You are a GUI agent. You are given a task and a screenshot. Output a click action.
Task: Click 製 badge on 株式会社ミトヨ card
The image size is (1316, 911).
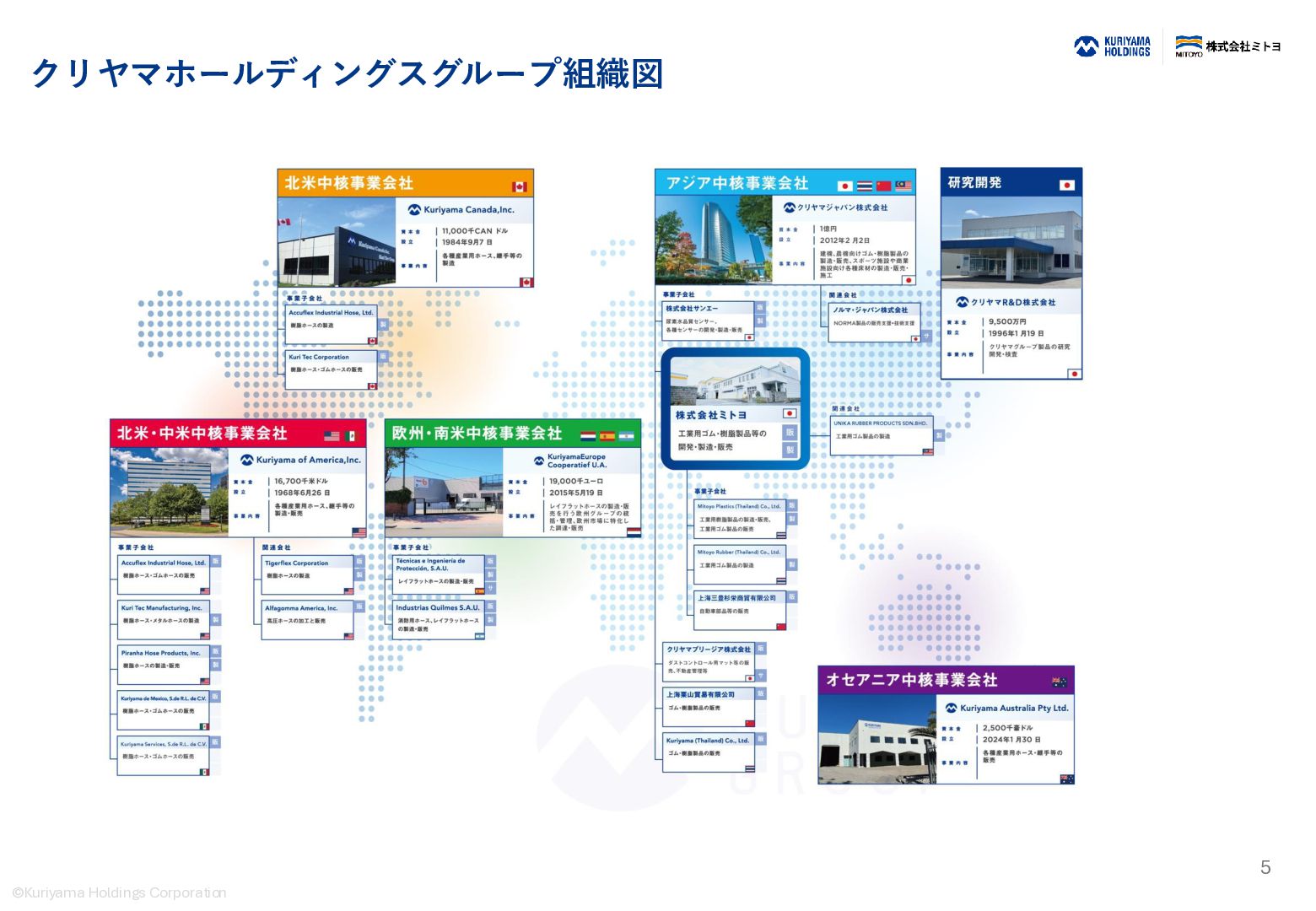790,450
